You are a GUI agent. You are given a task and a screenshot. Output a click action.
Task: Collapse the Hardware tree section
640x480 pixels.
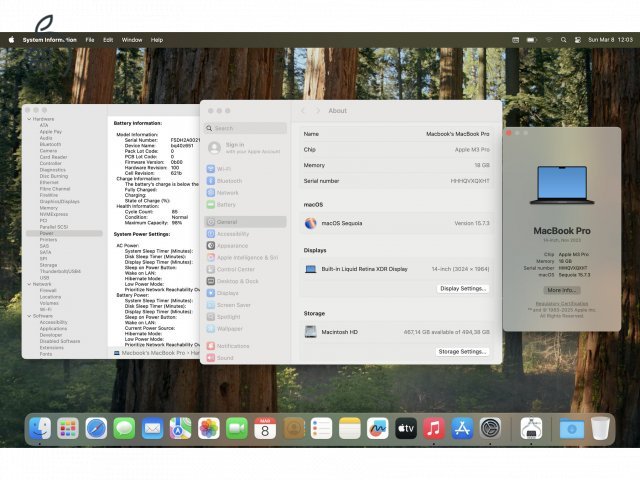(x=29, y=119)
